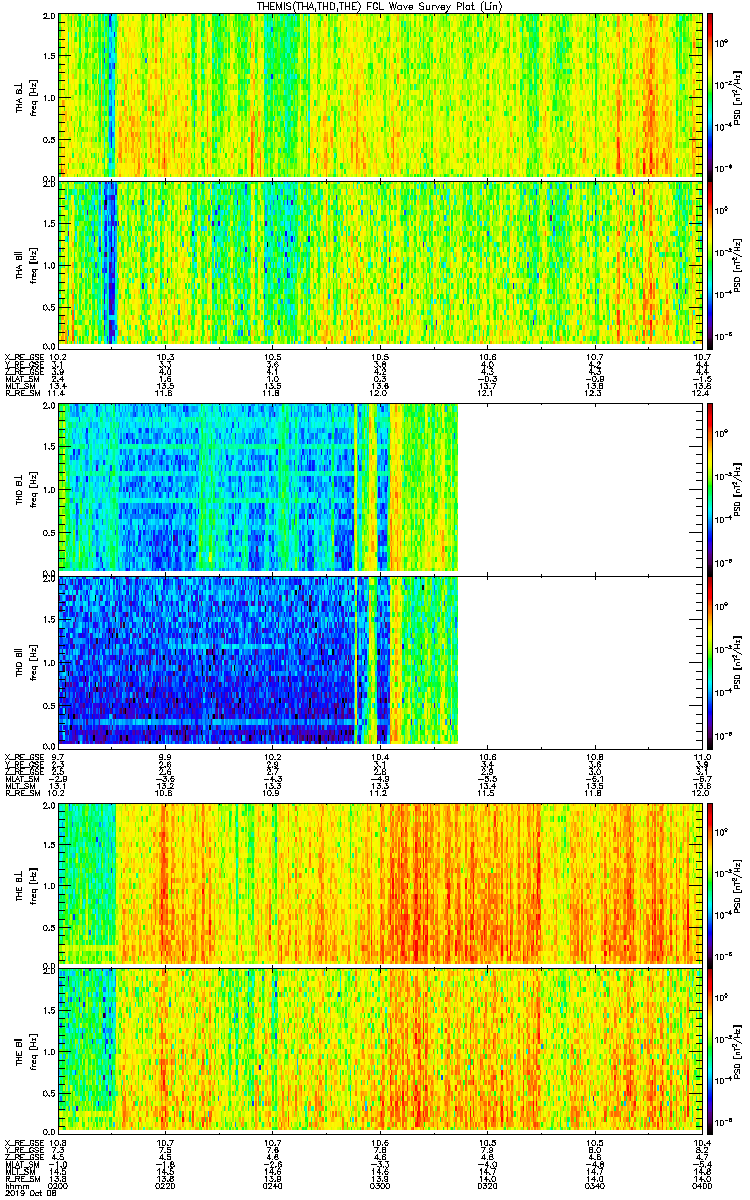Click the 0220 time tick label
750x1200 pixels.
click(x=165, y=1184)
